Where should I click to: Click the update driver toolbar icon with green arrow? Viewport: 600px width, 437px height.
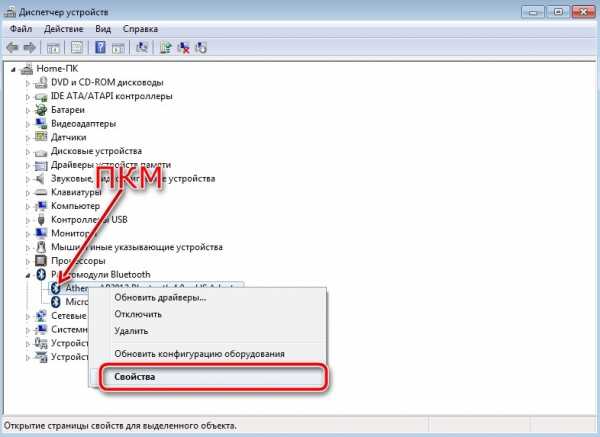tap(166, 48)
